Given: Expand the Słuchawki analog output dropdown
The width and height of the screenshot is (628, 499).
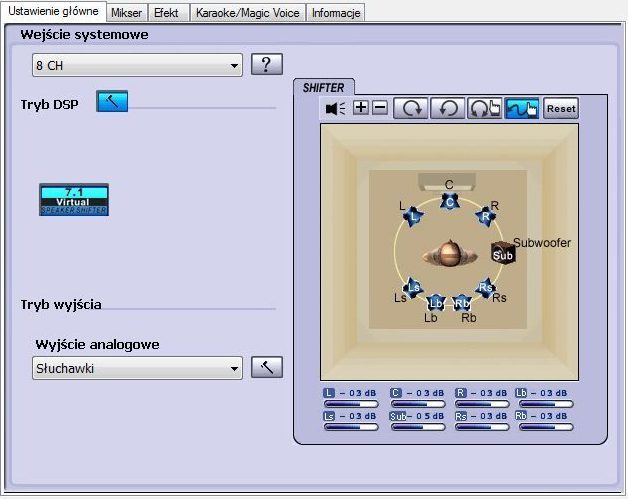Looking at the screenshot, I should click(x=137, y=368).
